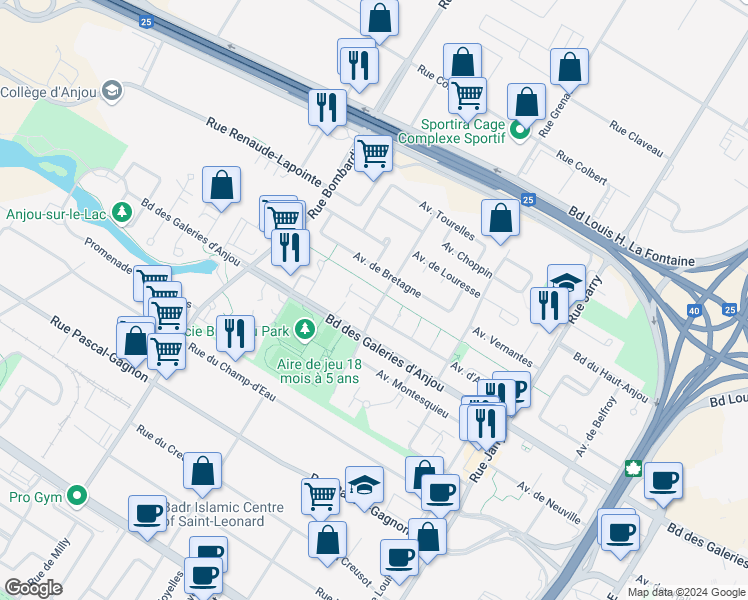748x600 pixels.
Task: Click shopping bag pin left of Rue Grenache label
Action: pos(526,105)
